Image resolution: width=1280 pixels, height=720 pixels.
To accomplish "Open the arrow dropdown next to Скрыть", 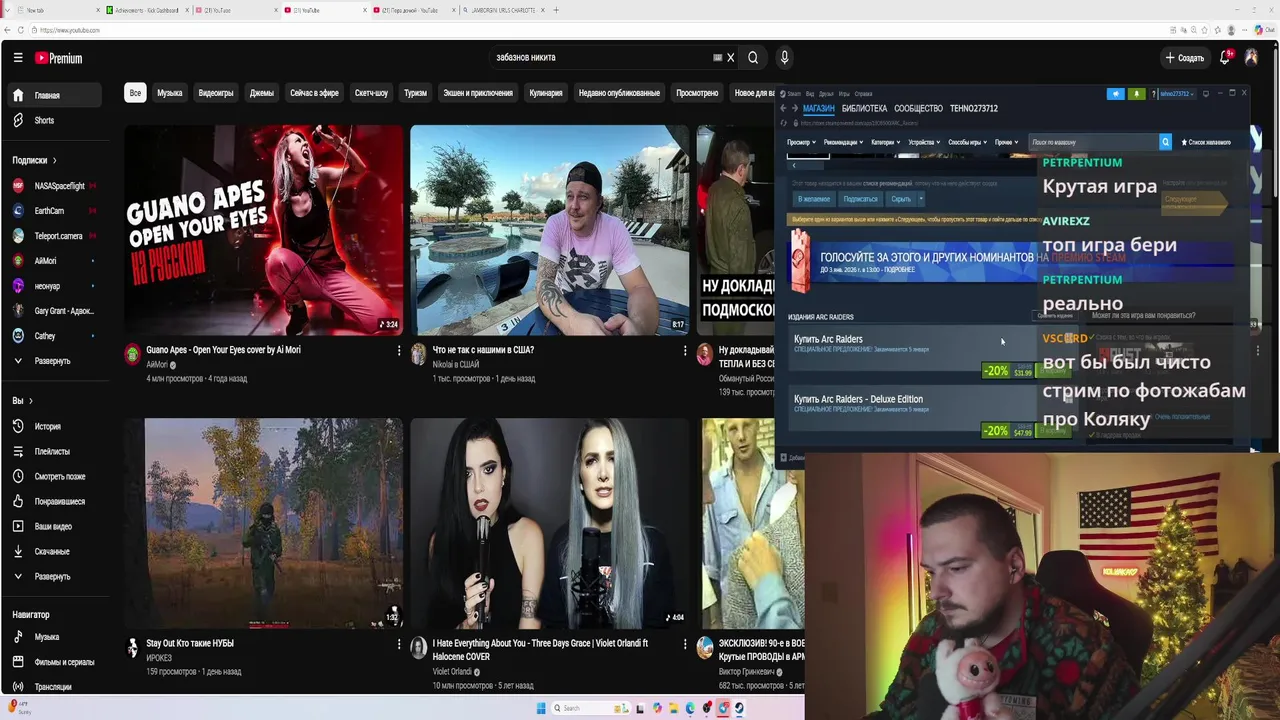I will tap(921, 199).
